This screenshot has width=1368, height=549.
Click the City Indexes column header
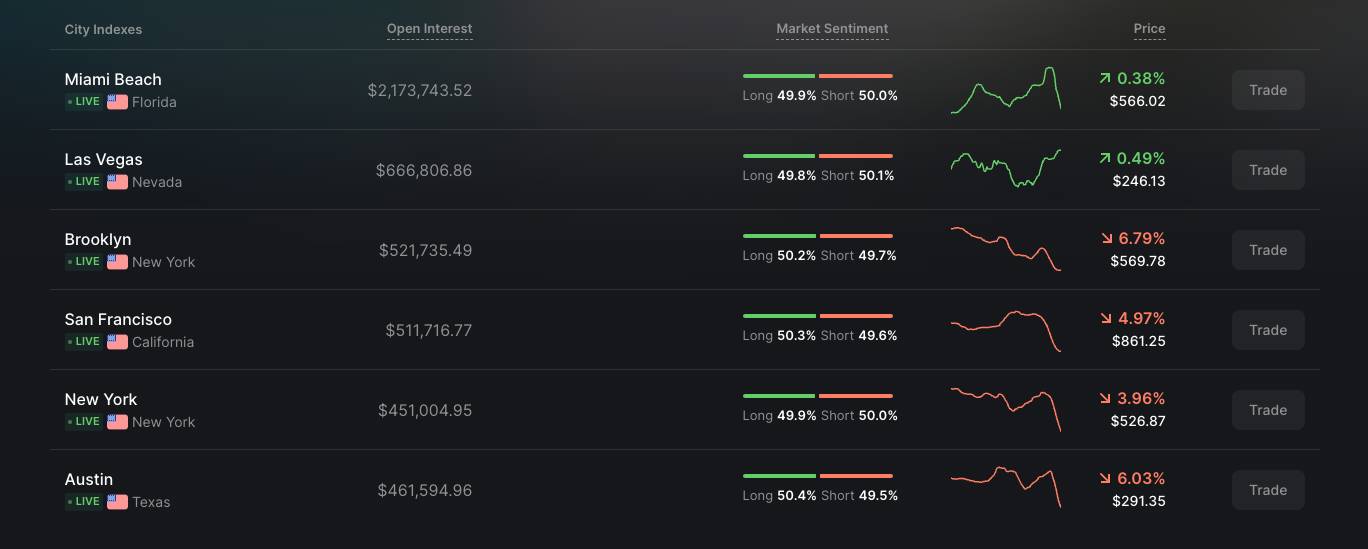(x=103, y=30)
